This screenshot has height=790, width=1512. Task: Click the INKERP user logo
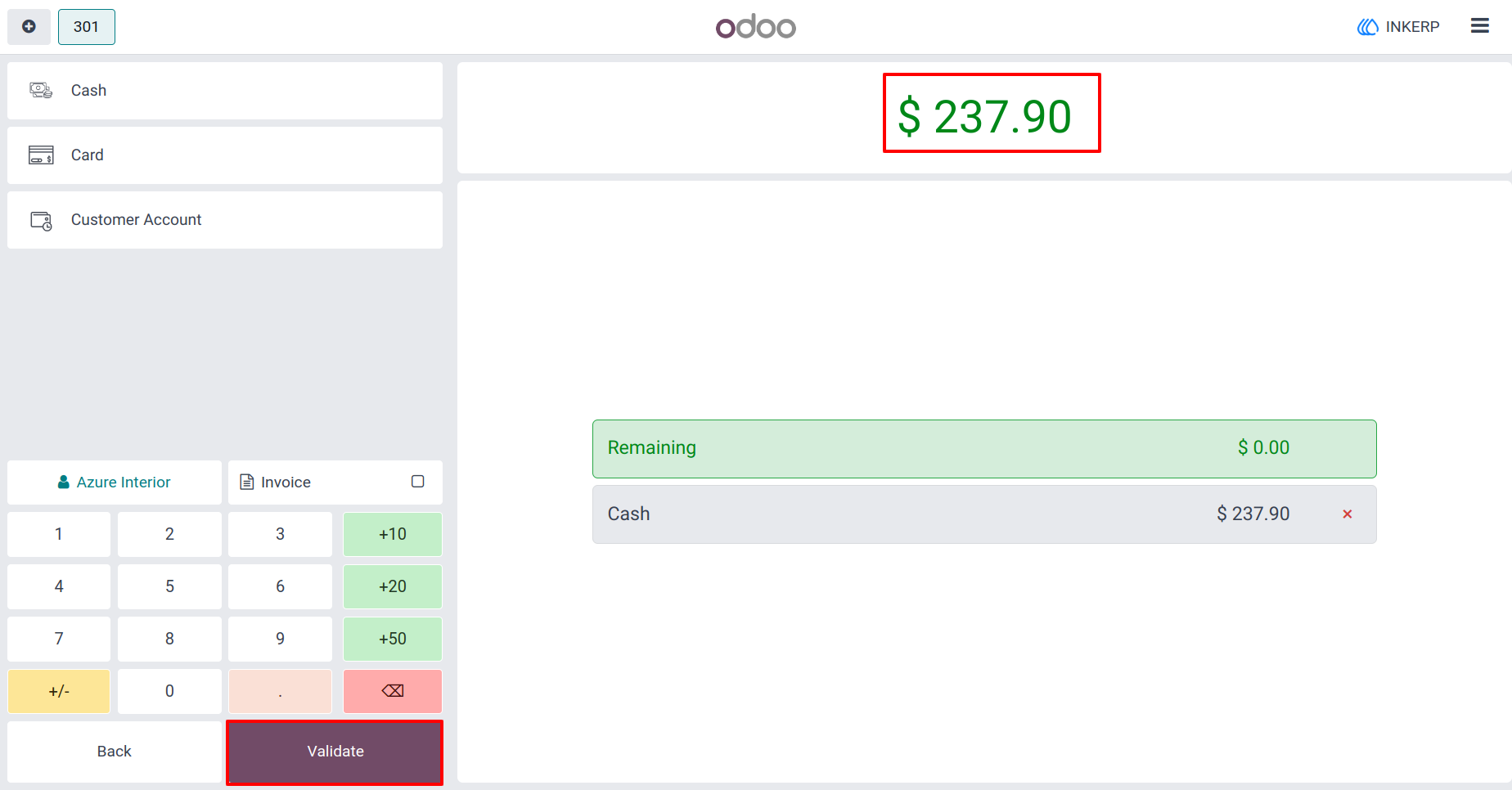point(1367,27)
